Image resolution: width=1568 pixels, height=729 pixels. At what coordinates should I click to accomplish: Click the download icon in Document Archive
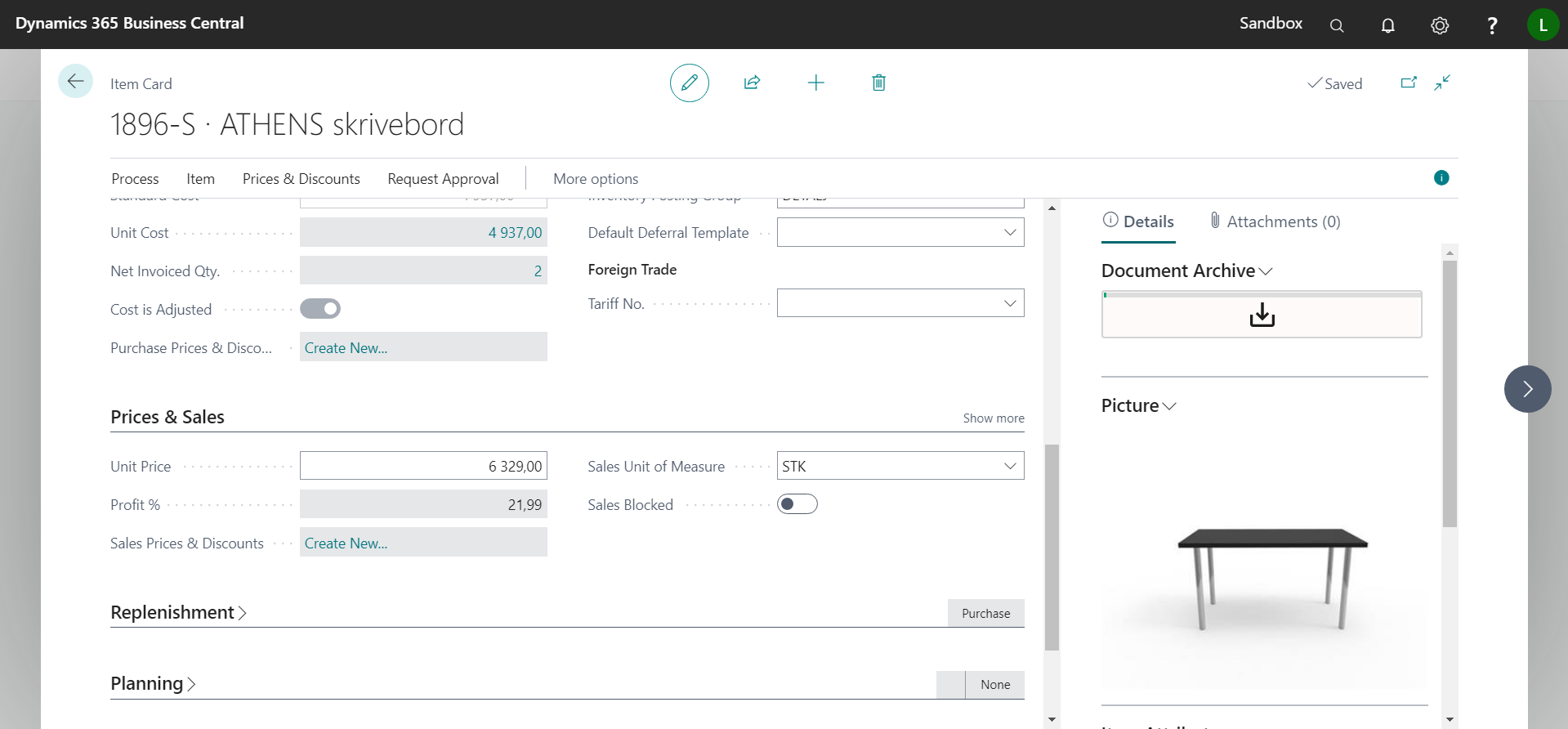[x=1262, y=315]
